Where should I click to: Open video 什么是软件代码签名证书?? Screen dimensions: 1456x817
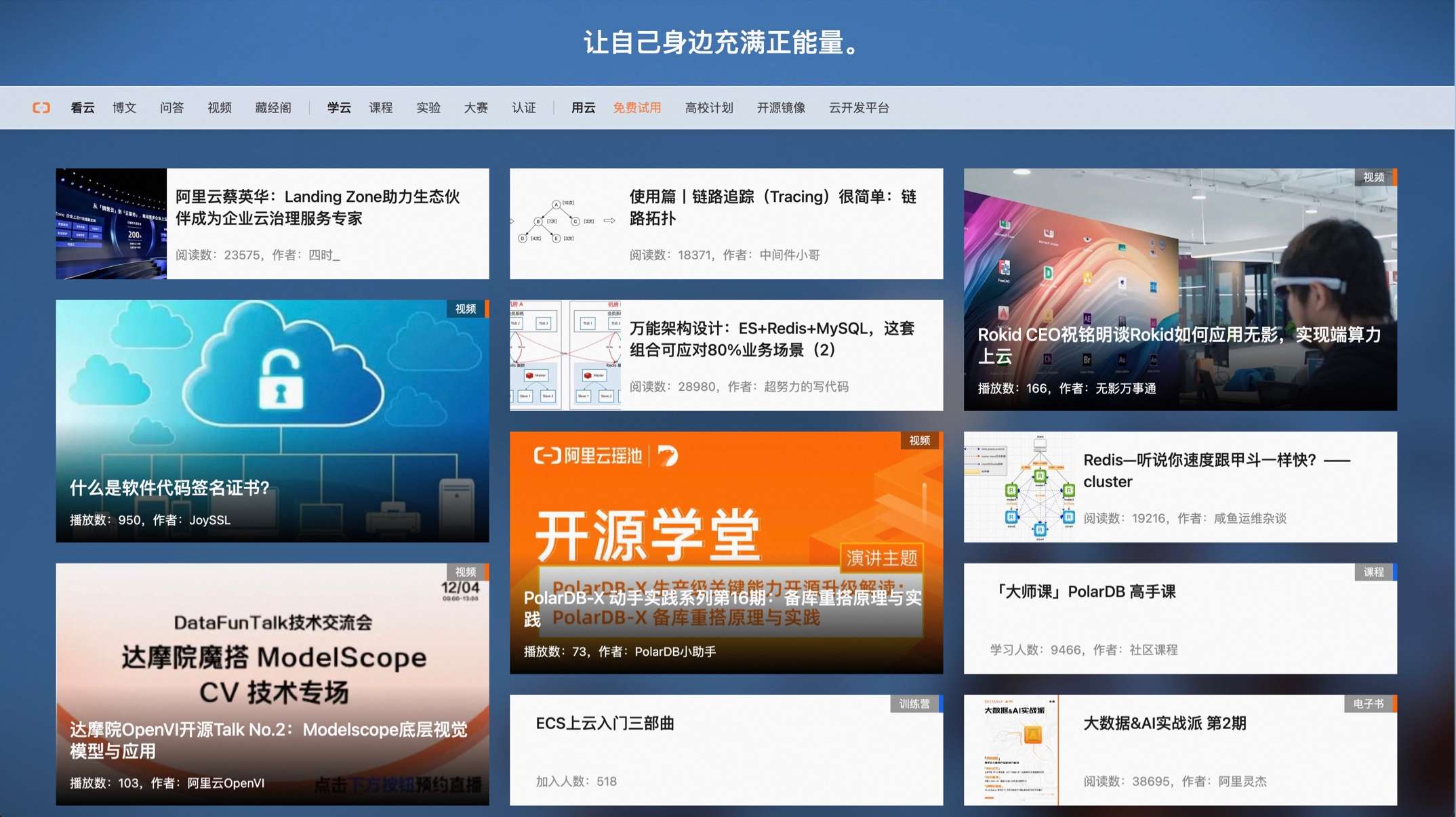pyautogui.click(x=170, y=488)
